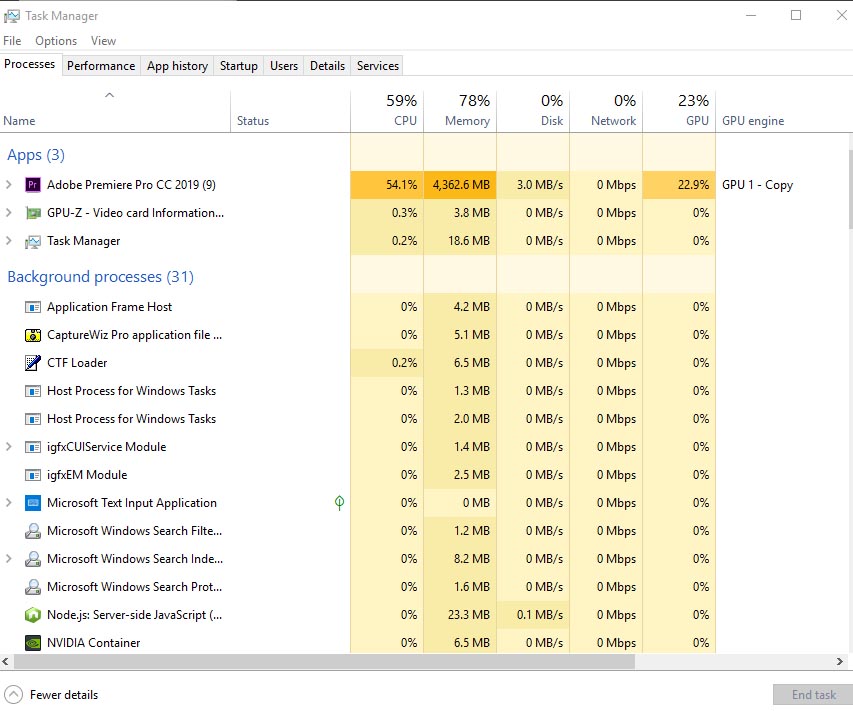Click the GPU-Z video card icon
Image resolution: width=853 pixels, height=711 pixels.
click(33, 213)
